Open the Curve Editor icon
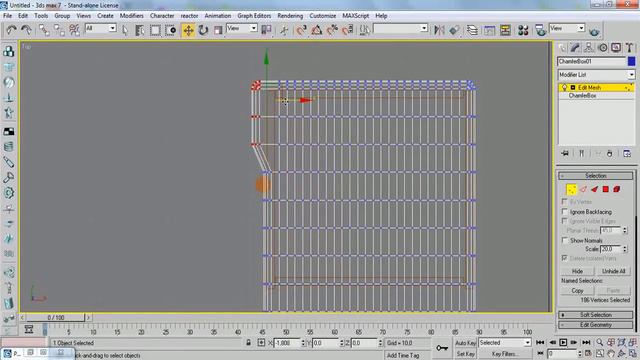 (489, 30)
